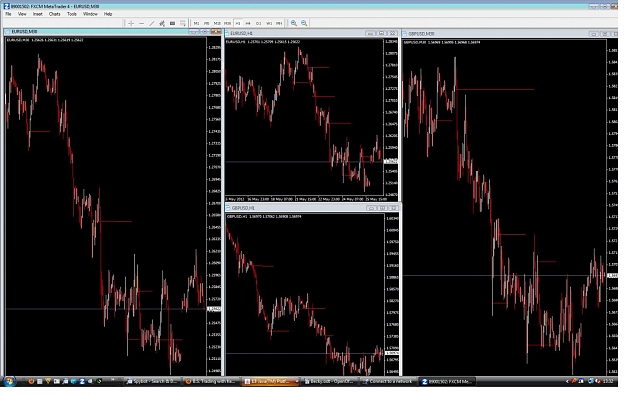The image size is (625, 395).
Task: Maximize the EURUSD,H1 chart window
Action: coord(381,33)
